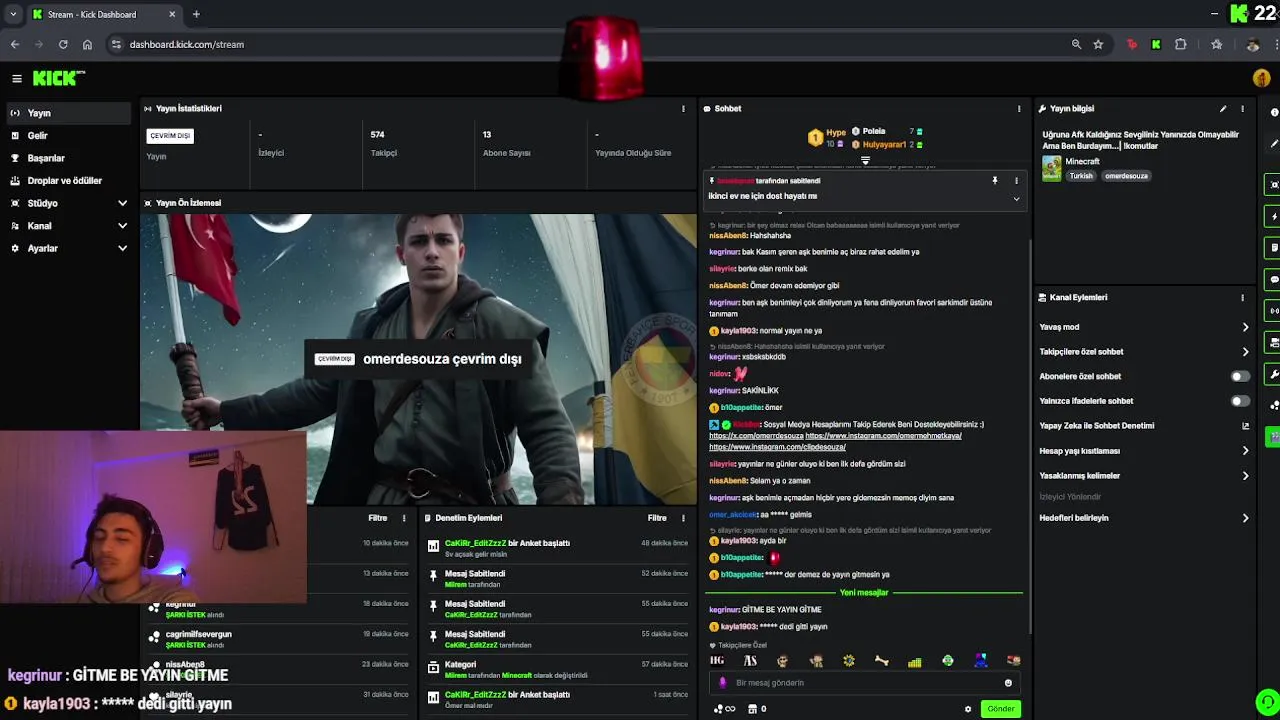Viewport: 1280px width, 720px height.
Task: Open emoji picker in the chat input
Action: click(x=1008, y=683)
